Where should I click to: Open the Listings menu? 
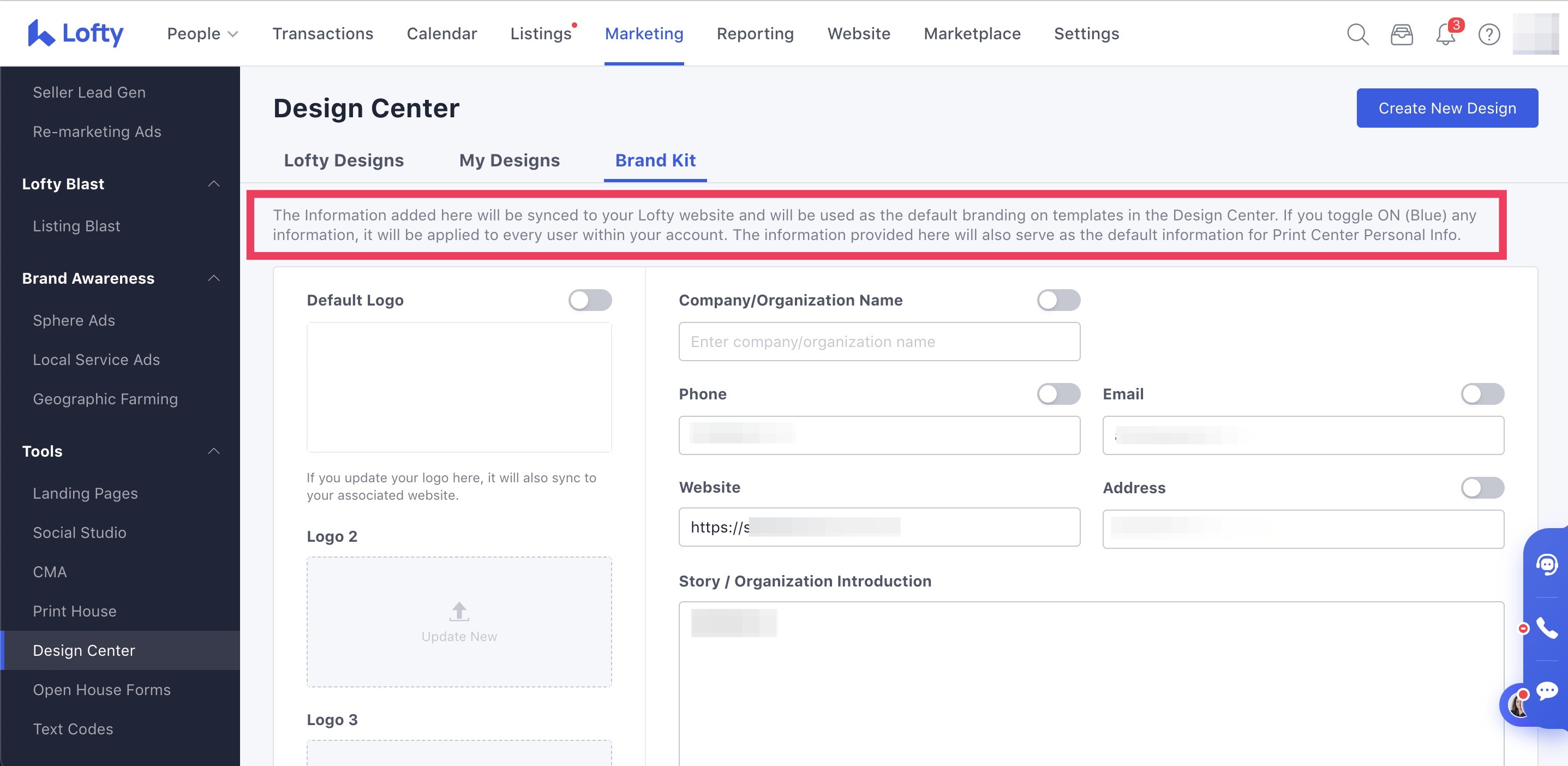(541, 33)
